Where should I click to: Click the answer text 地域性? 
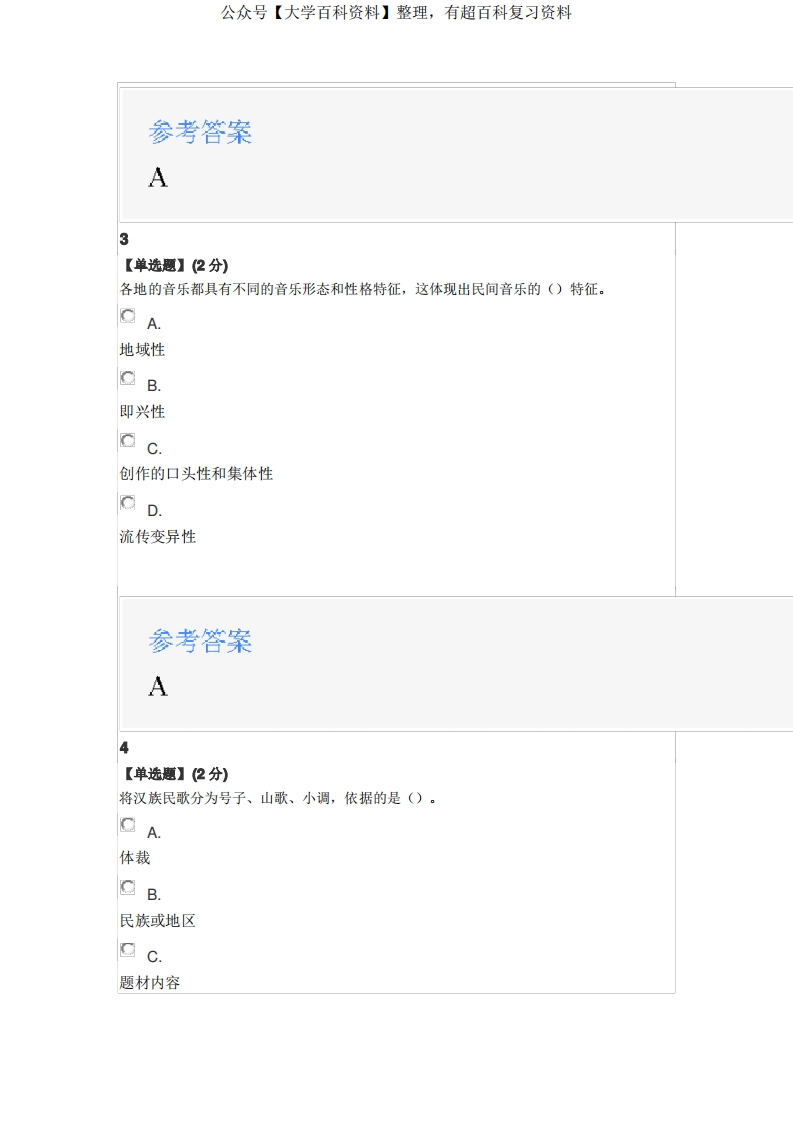142,350
